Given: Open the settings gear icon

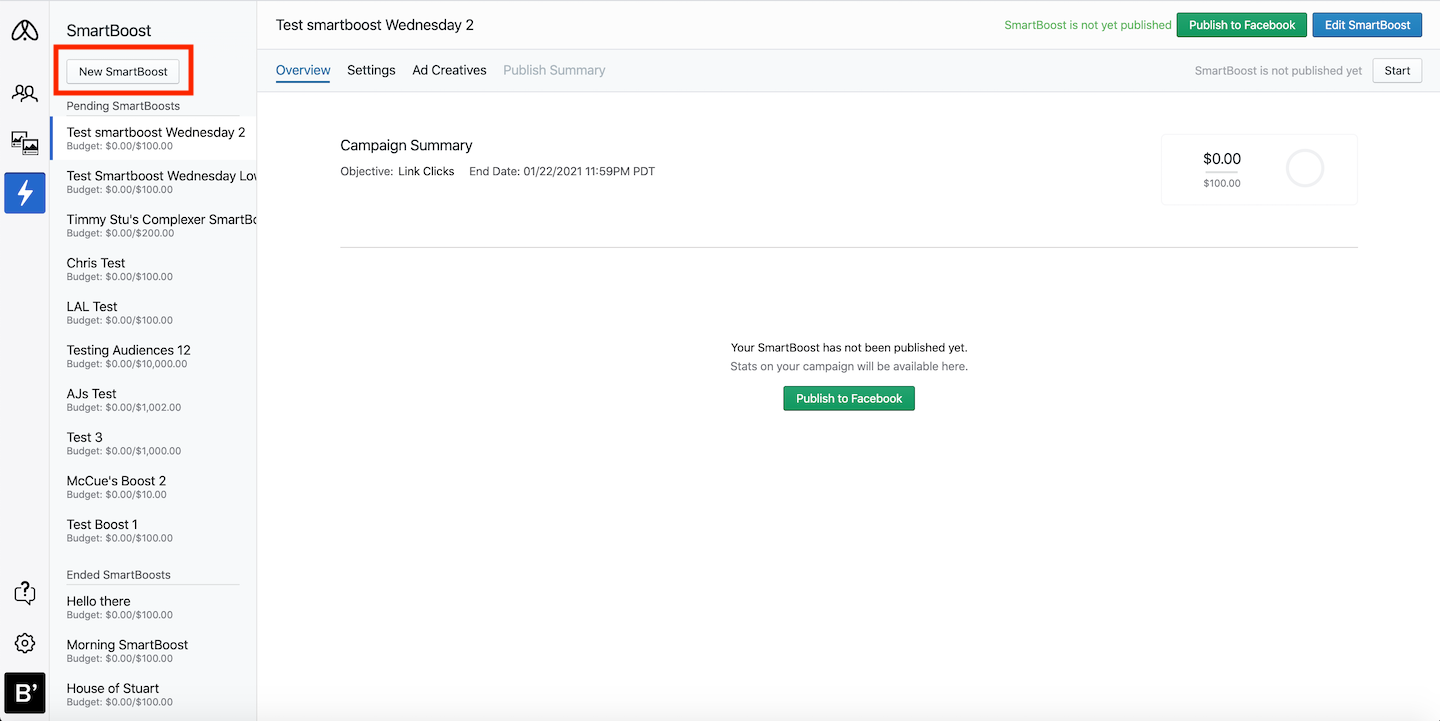Looking at the screenshot, I should tap(25, 643).
